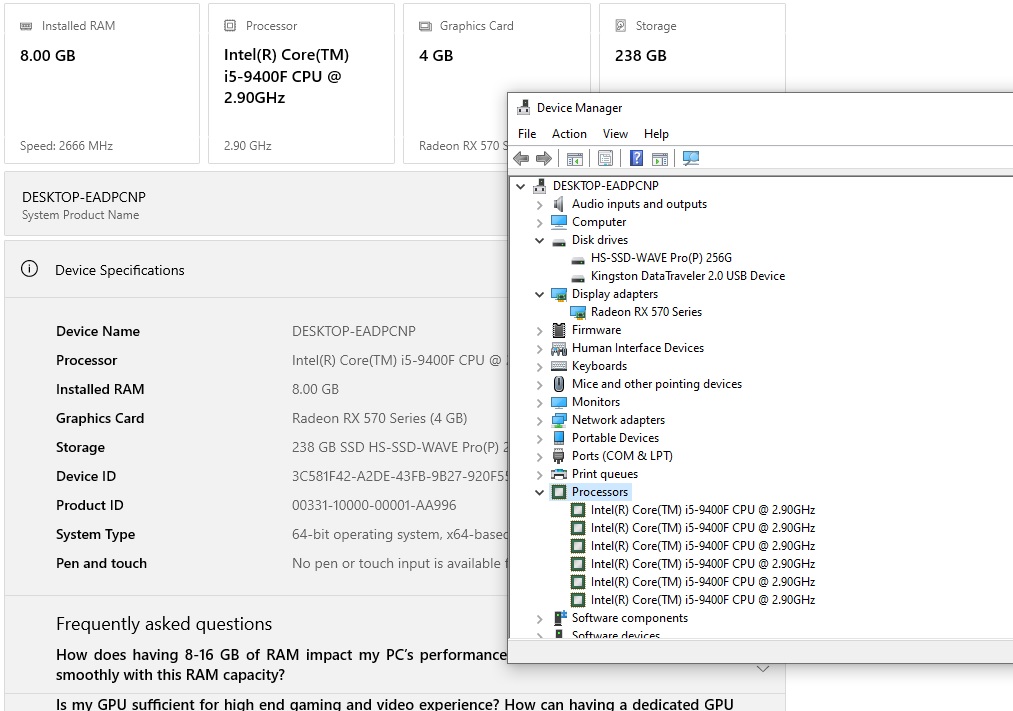Viewport: 1013px width, 711px height.
Task: Open FAQ about 8-16 GB of RAM
Action: coord(281,665)
